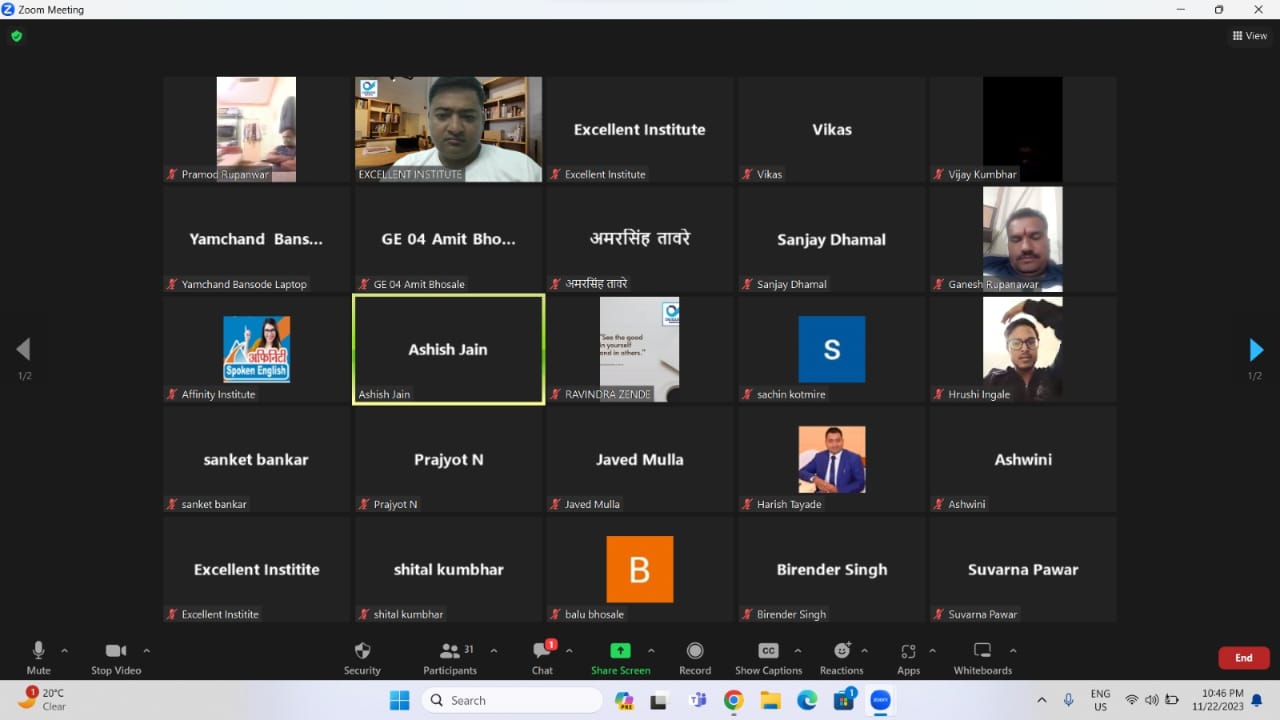Click the Sanjay Dhamal participant name

pyautogui.click(x=832, y=239)
